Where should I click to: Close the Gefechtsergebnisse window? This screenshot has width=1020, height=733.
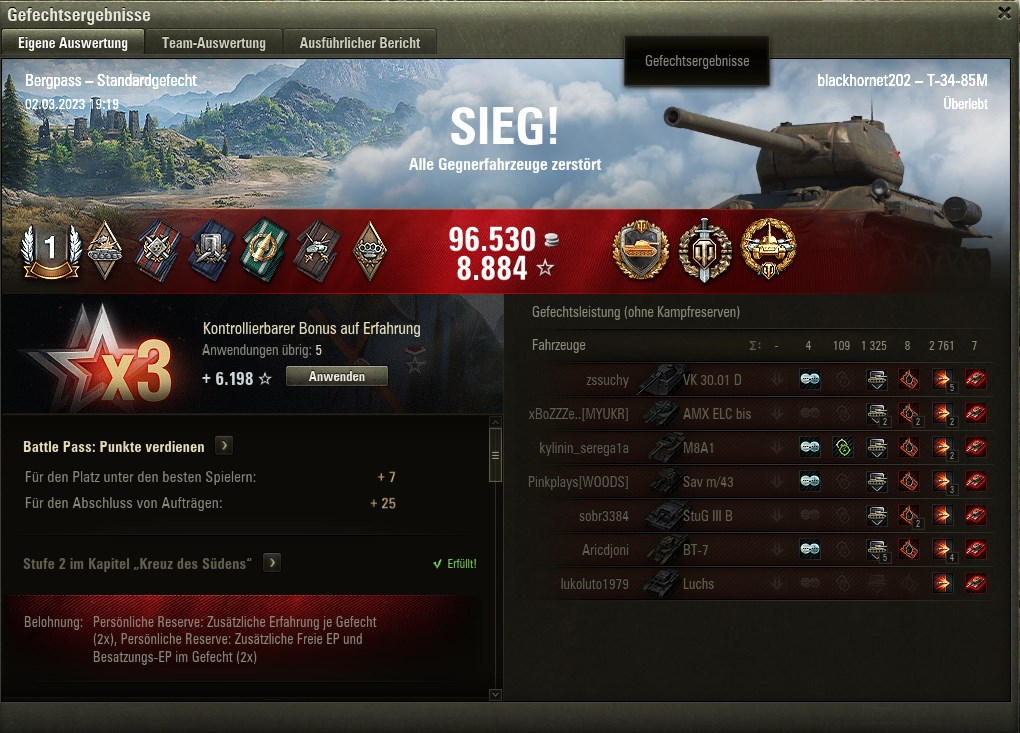(1005, 13)
